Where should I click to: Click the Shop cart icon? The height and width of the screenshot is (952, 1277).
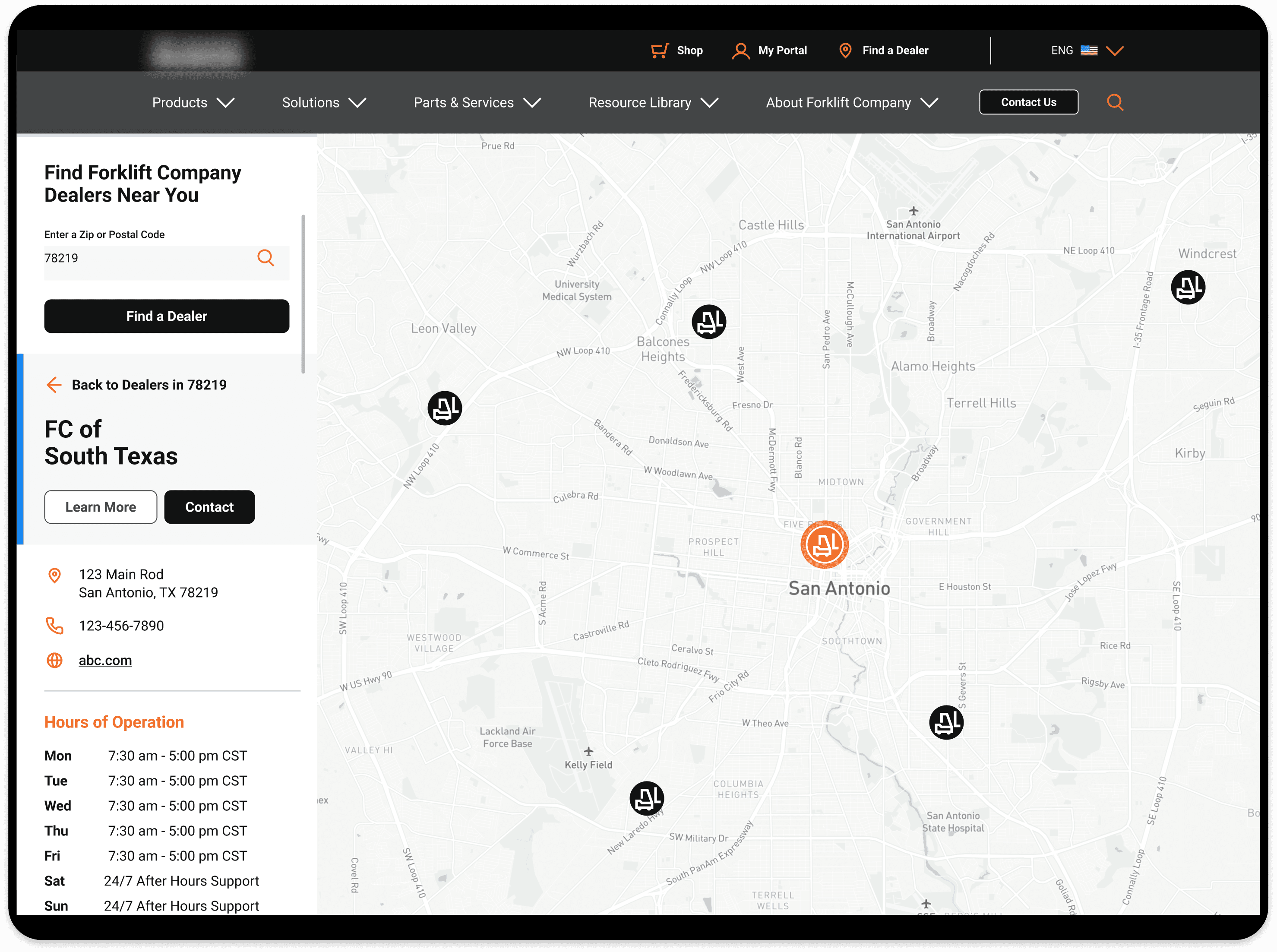pyautogui.click(x=659, y=51)
